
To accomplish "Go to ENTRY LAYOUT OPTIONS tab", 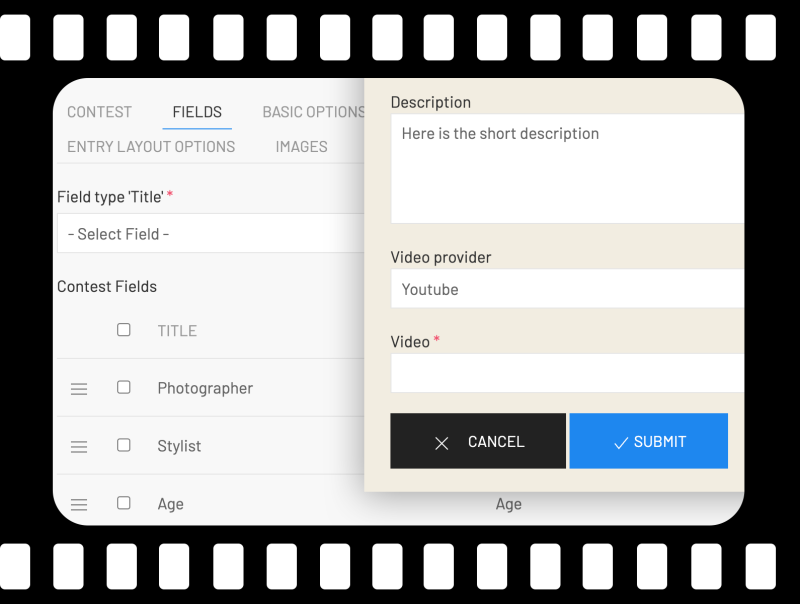I will 151,146.
